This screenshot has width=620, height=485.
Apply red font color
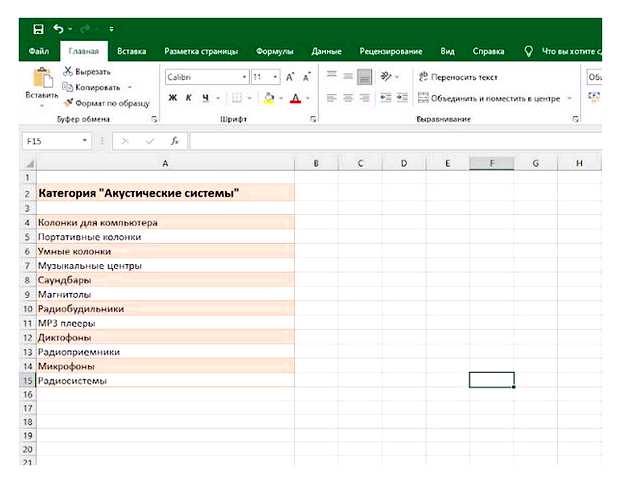[295, 98]
